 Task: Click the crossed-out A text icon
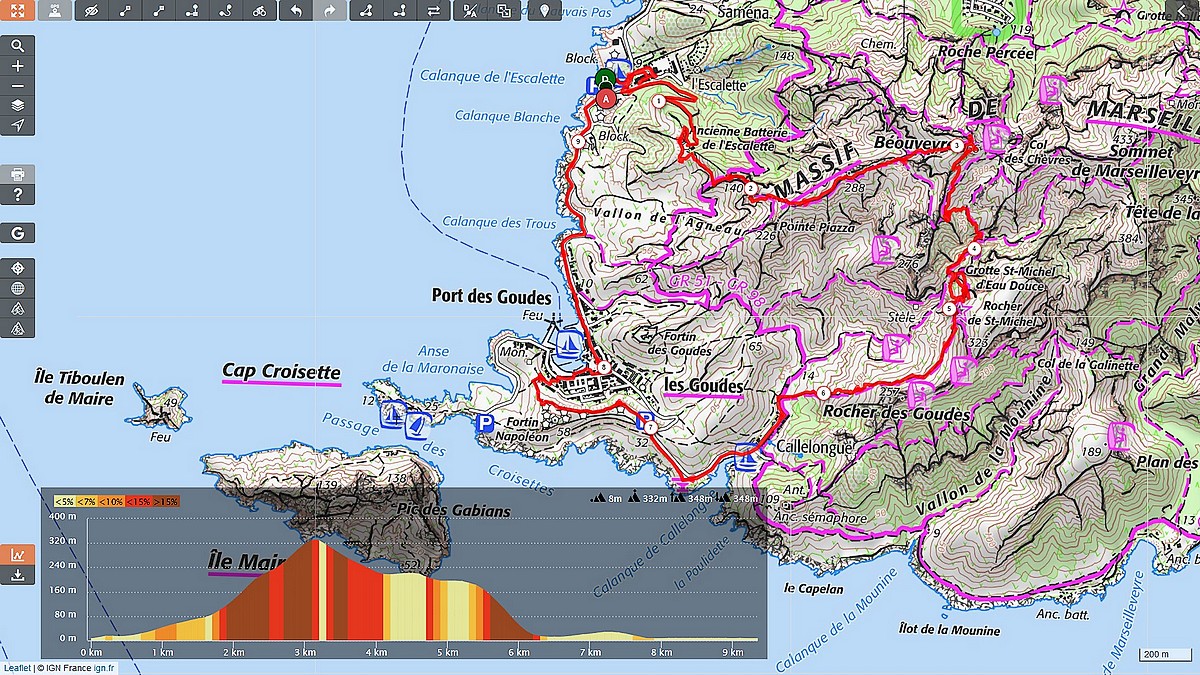(x=470, y=11)
